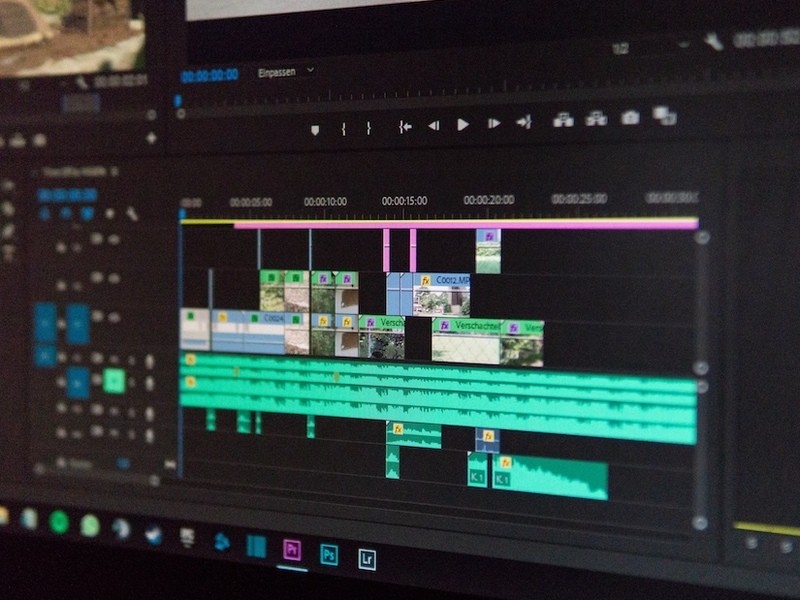This screenshot has height=600, width=800.
Task: Export frame with the camera icon
Action: tap(630, 118)
